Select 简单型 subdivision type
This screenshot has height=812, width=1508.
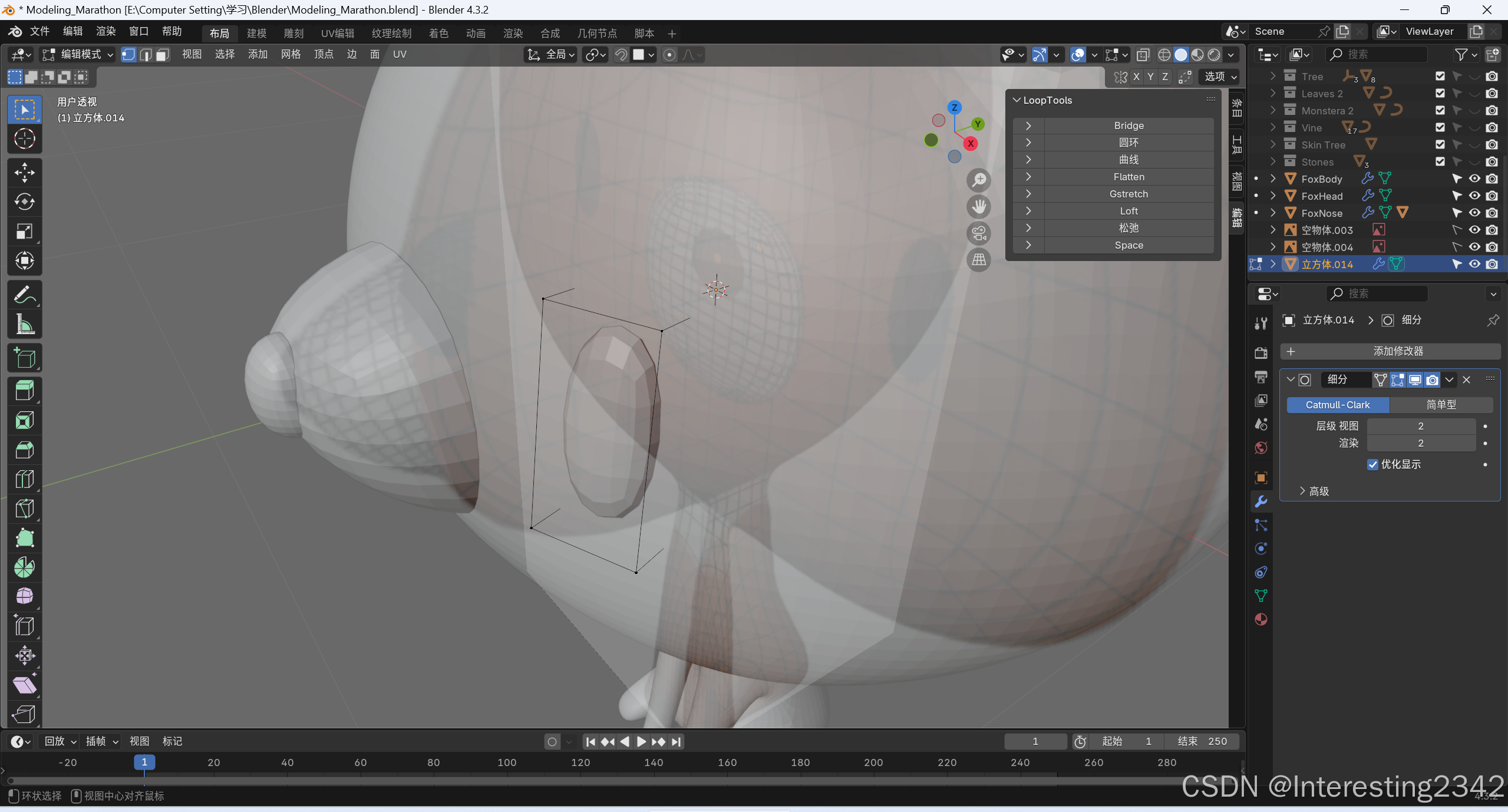pyautogui.click(x=1441, y=405)
